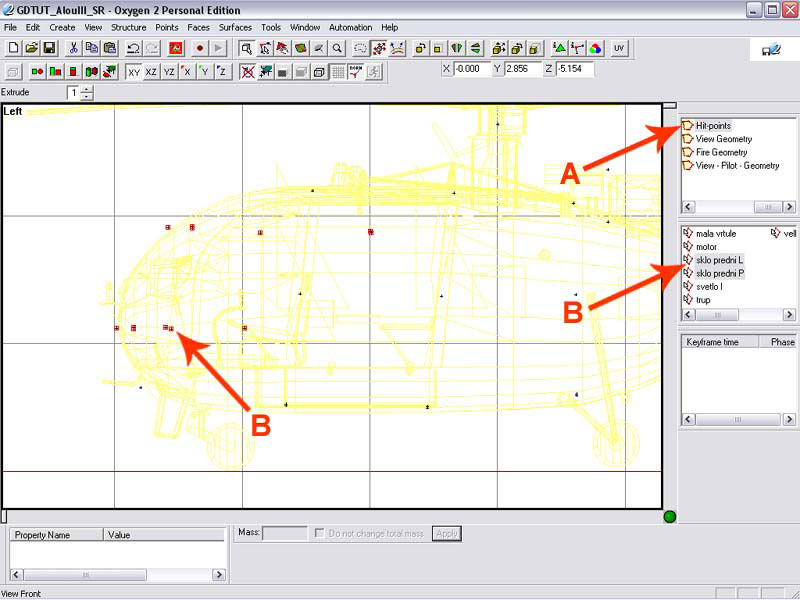800x600 pixels.
Task: Click the Save floppy disk icon
Action: [48, 48]
